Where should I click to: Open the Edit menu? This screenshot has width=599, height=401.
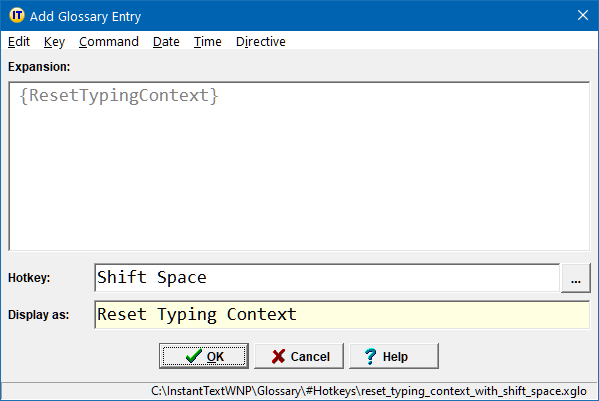click(19, 41)
